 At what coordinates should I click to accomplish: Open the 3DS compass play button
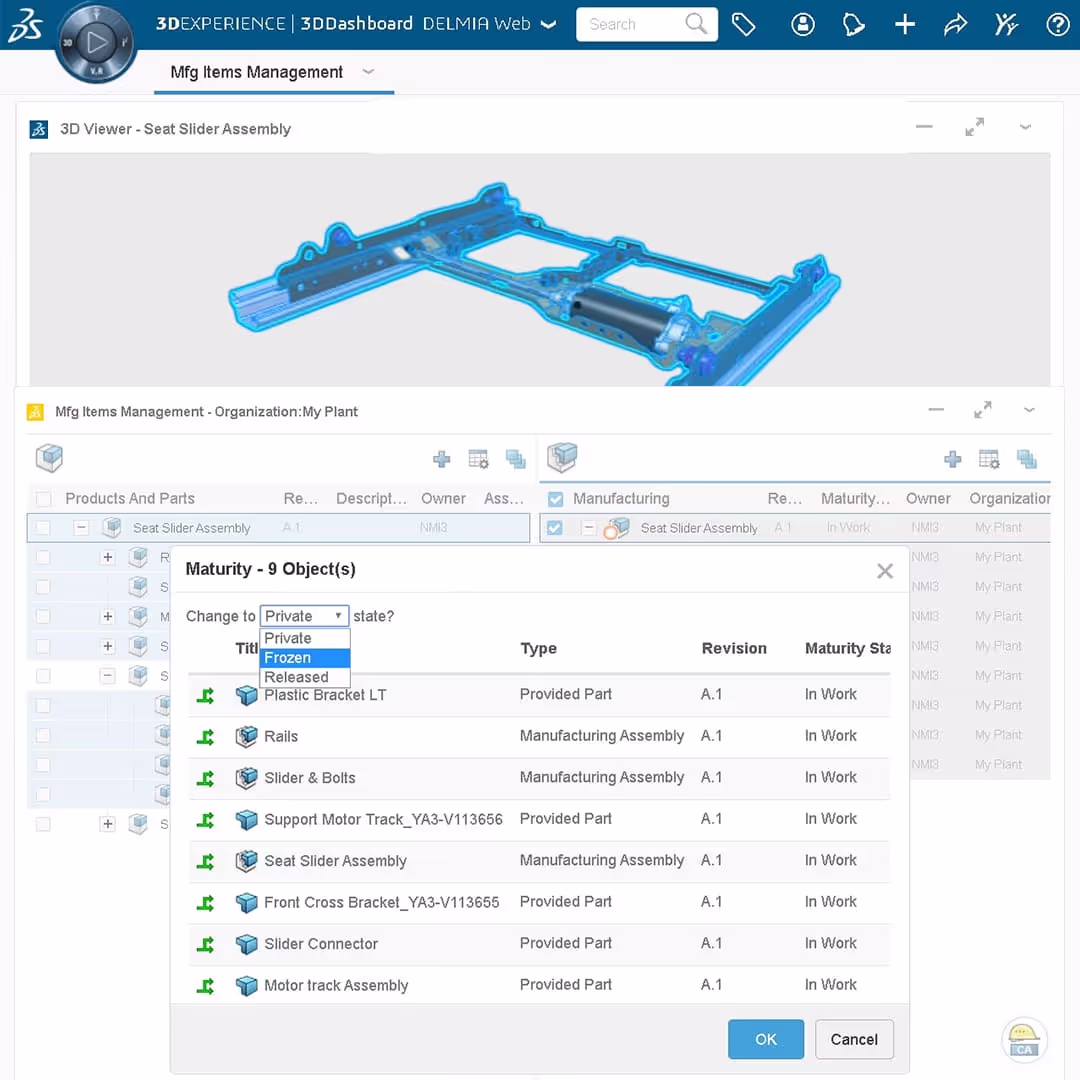coord(96,43)
